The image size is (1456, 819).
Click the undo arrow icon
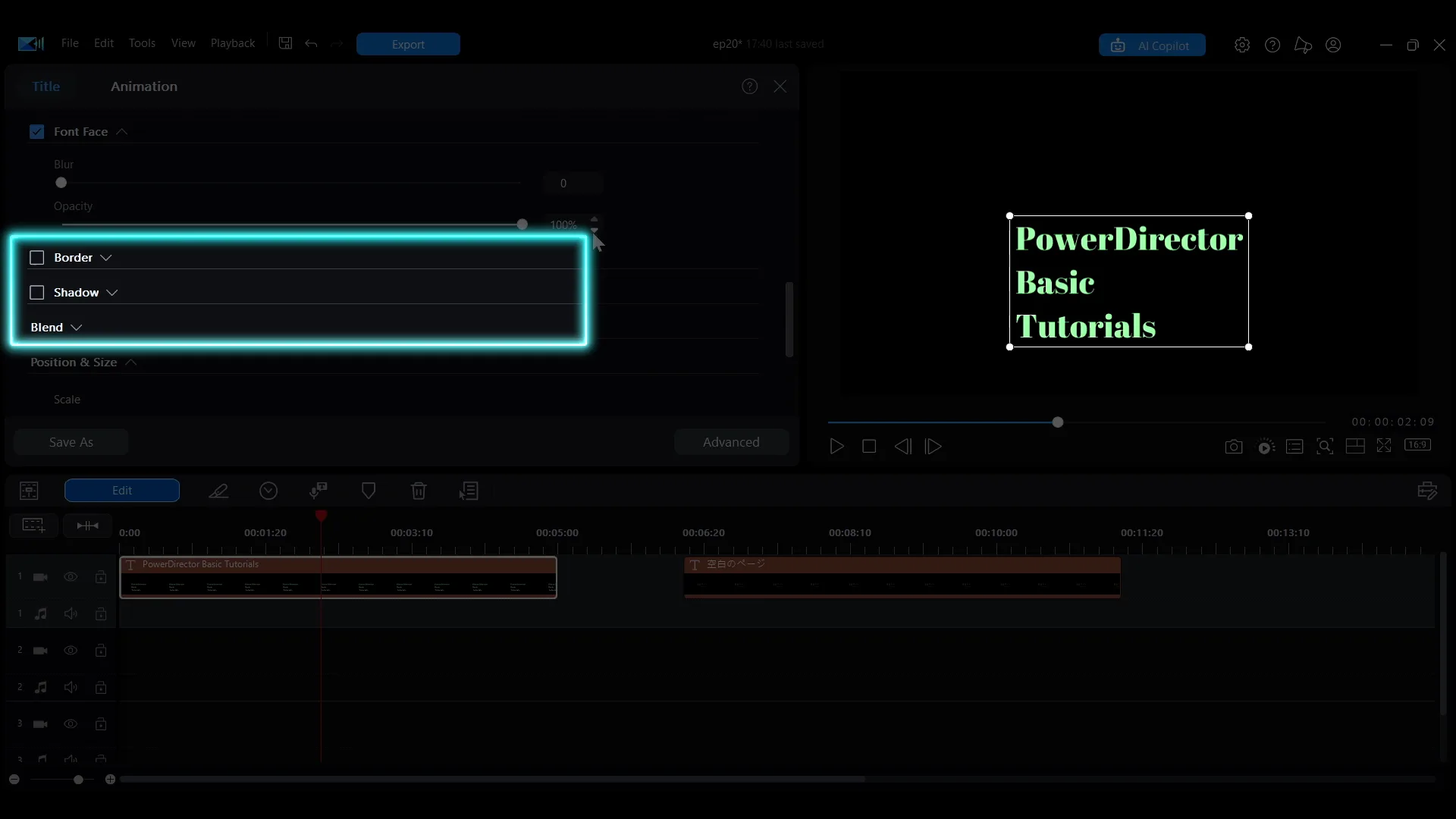[311, 44]
